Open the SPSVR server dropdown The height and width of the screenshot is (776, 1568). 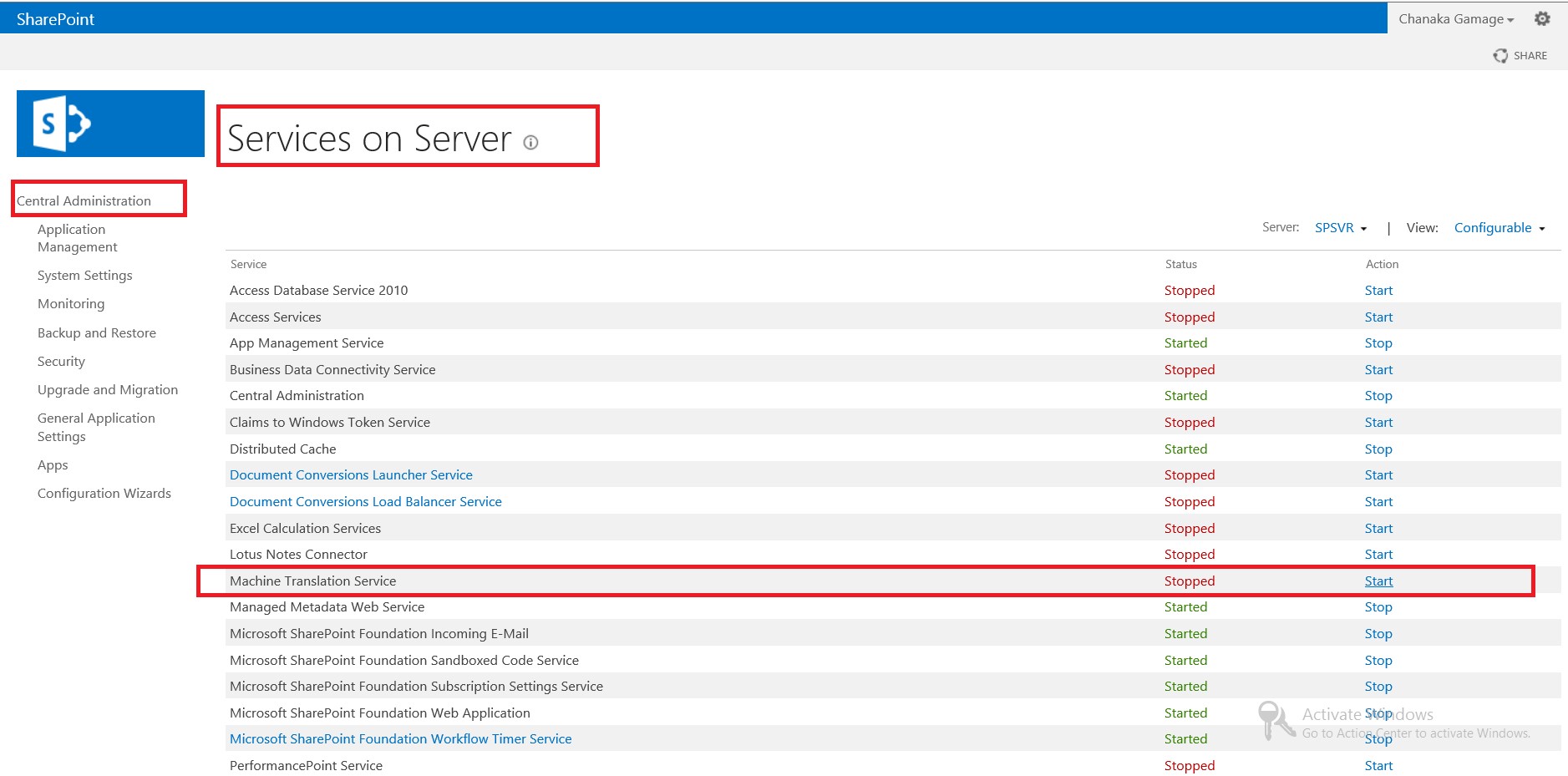[x=1341, y=227]
